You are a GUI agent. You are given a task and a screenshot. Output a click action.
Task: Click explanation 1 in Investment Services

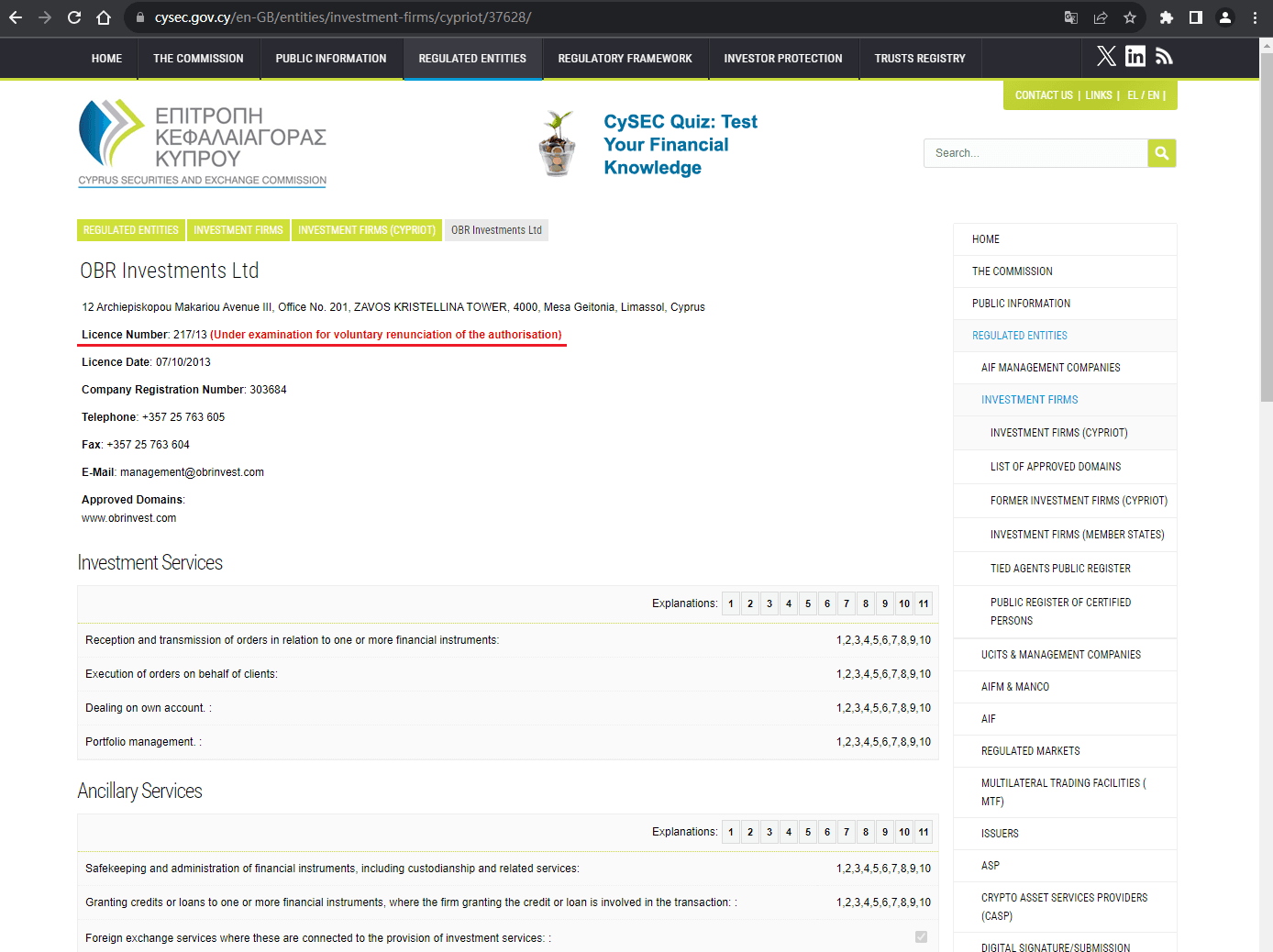point(731,603)
